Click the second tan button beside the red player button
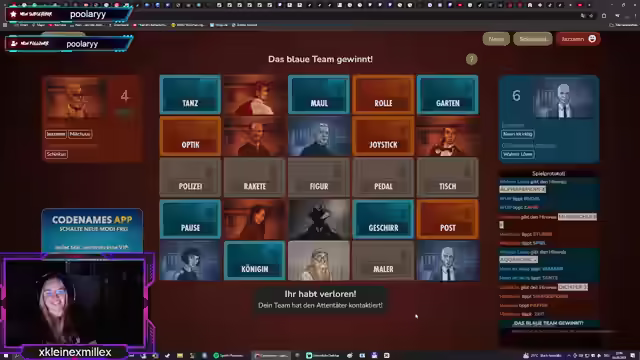This screenshot has width=640, height=360. 533,39
